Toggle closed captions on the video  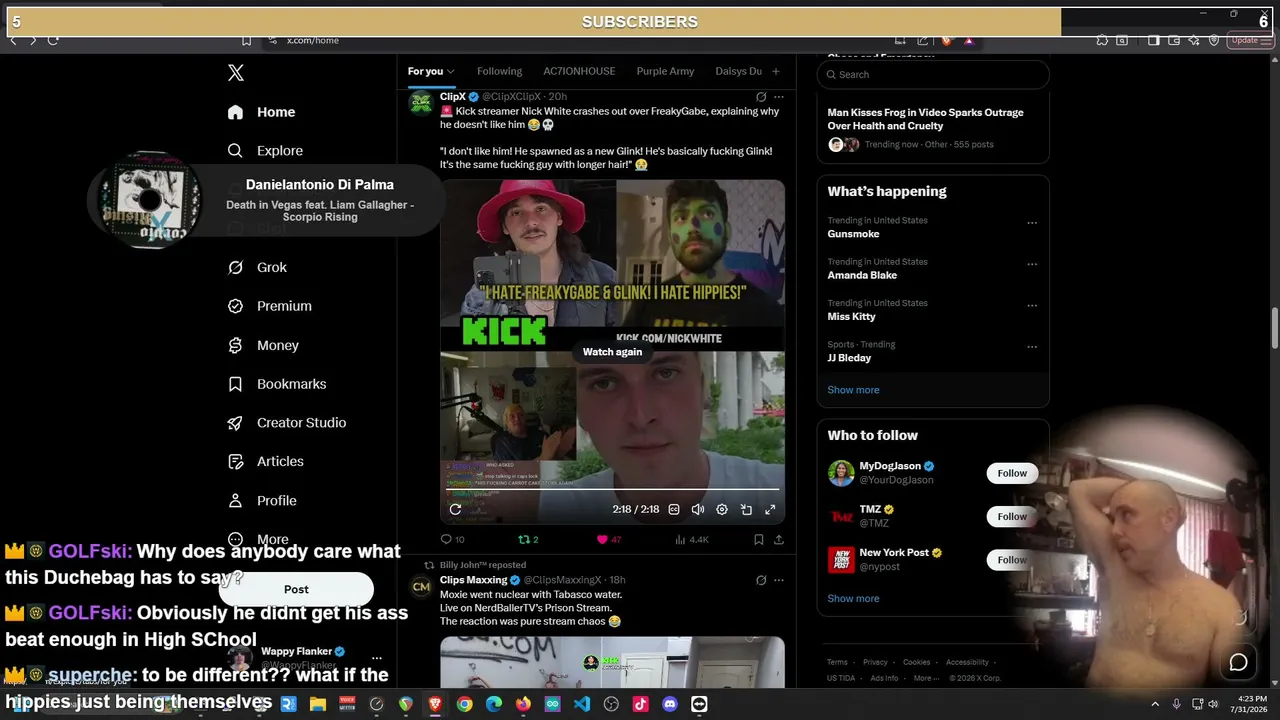tap(674, 509)
